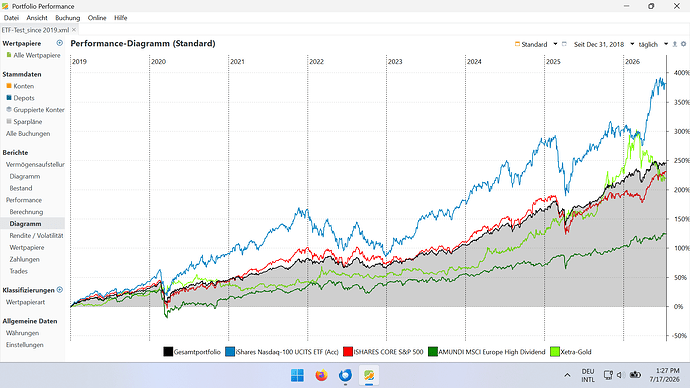
Task: Open the täglich interval dropdown
Action: click(653, 44)
